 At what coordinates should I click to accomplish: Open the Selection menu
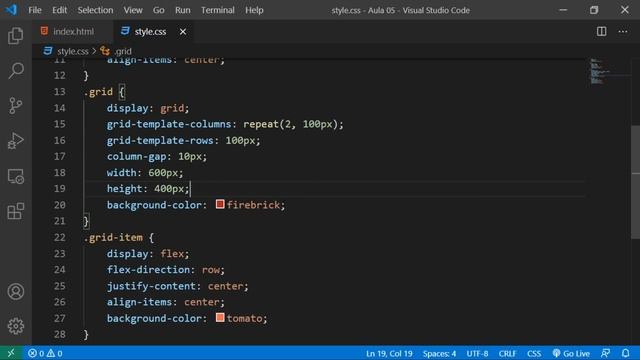pyautogui.click(x=95, y=10)
